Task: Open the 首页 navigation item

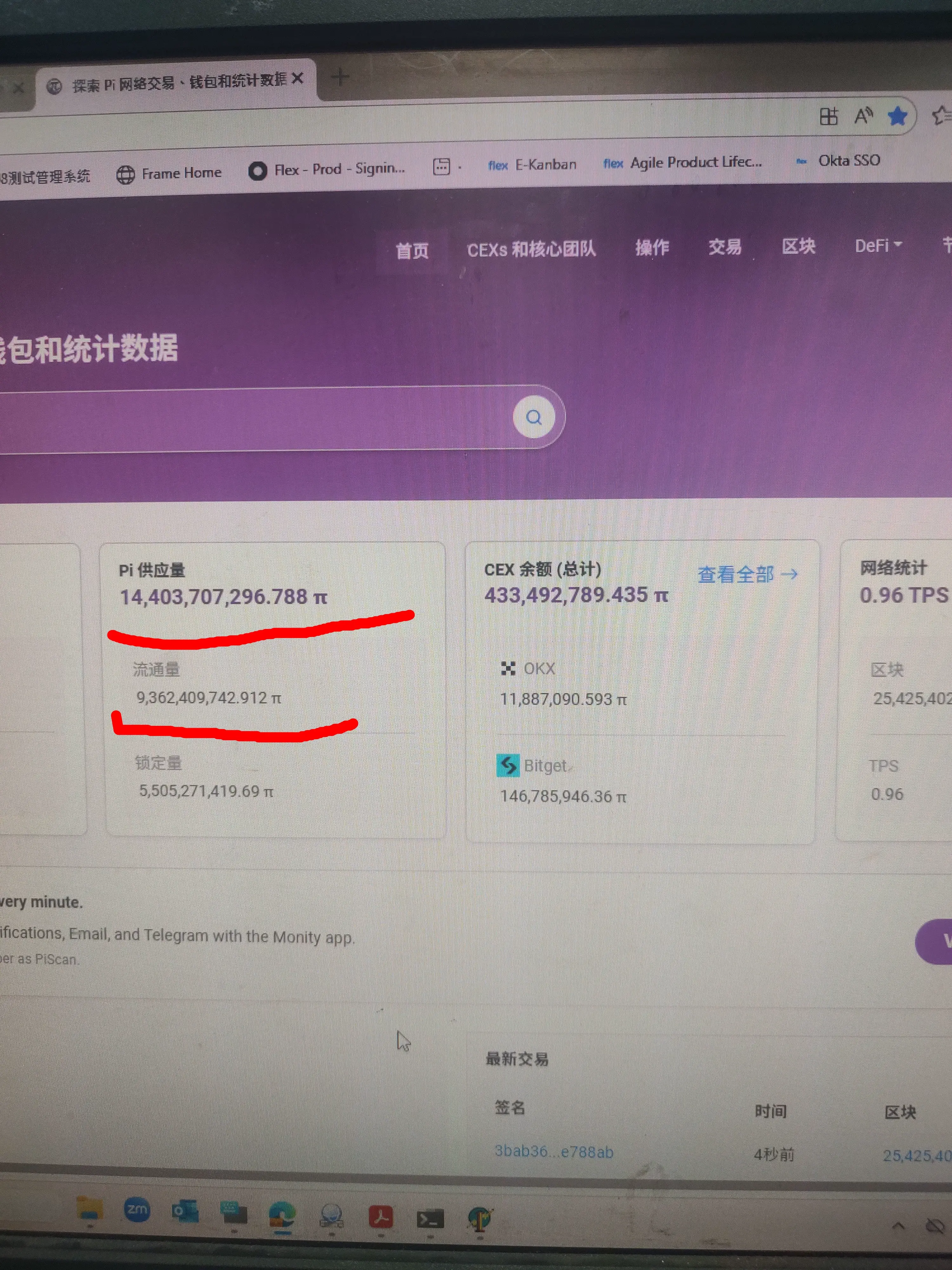Action: click(x=412, y=250)
